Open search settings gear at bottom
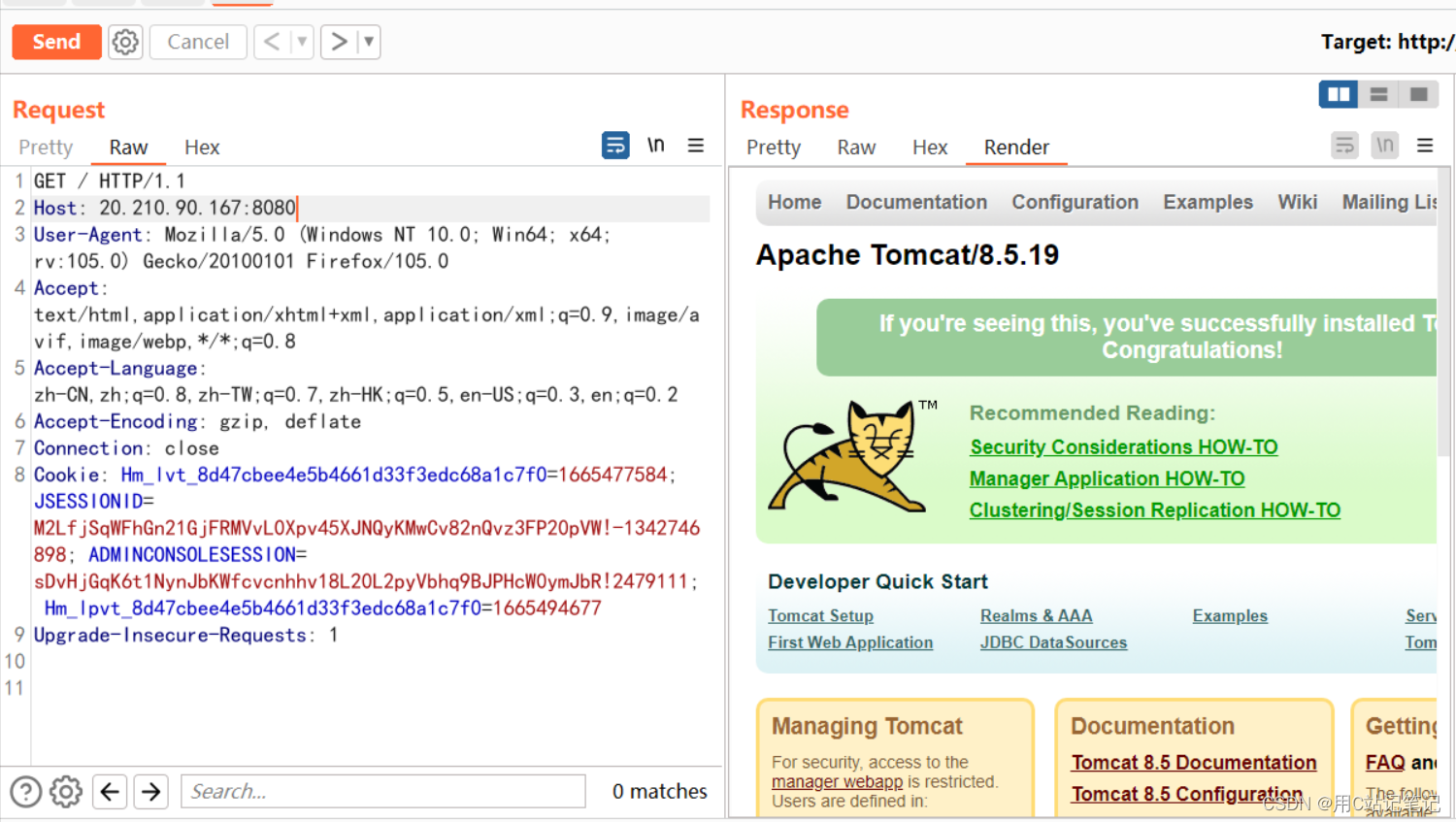This screenshot has width=1456, height=822. [66, 792]
